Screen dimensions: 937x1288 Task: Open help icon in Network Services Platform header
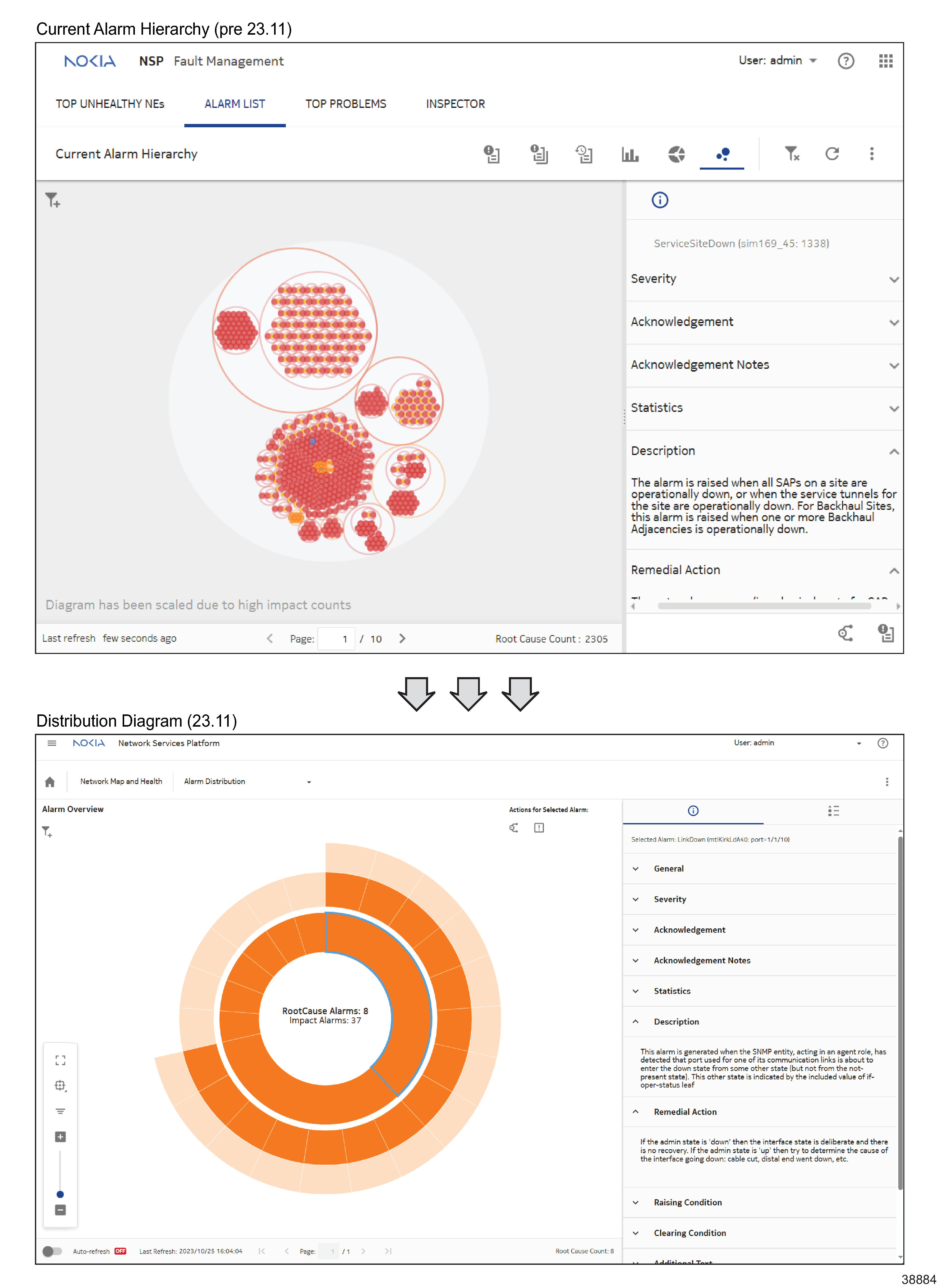(882, 743)
